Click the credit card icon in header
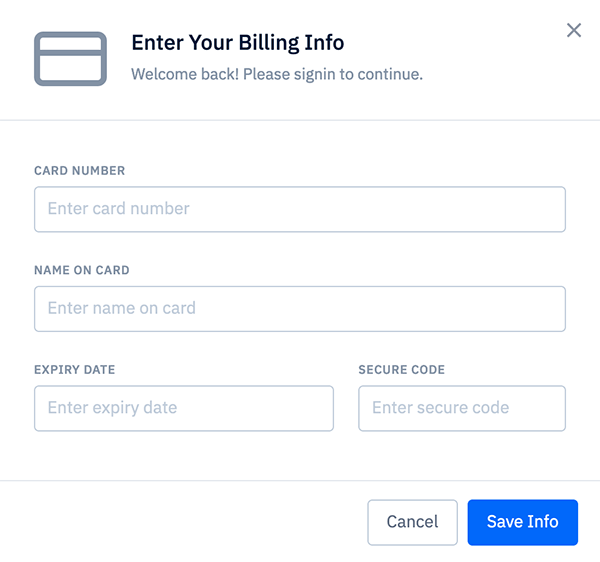This screenshot has height=562, width=600. pyautogui.click(x=70, y=58)
